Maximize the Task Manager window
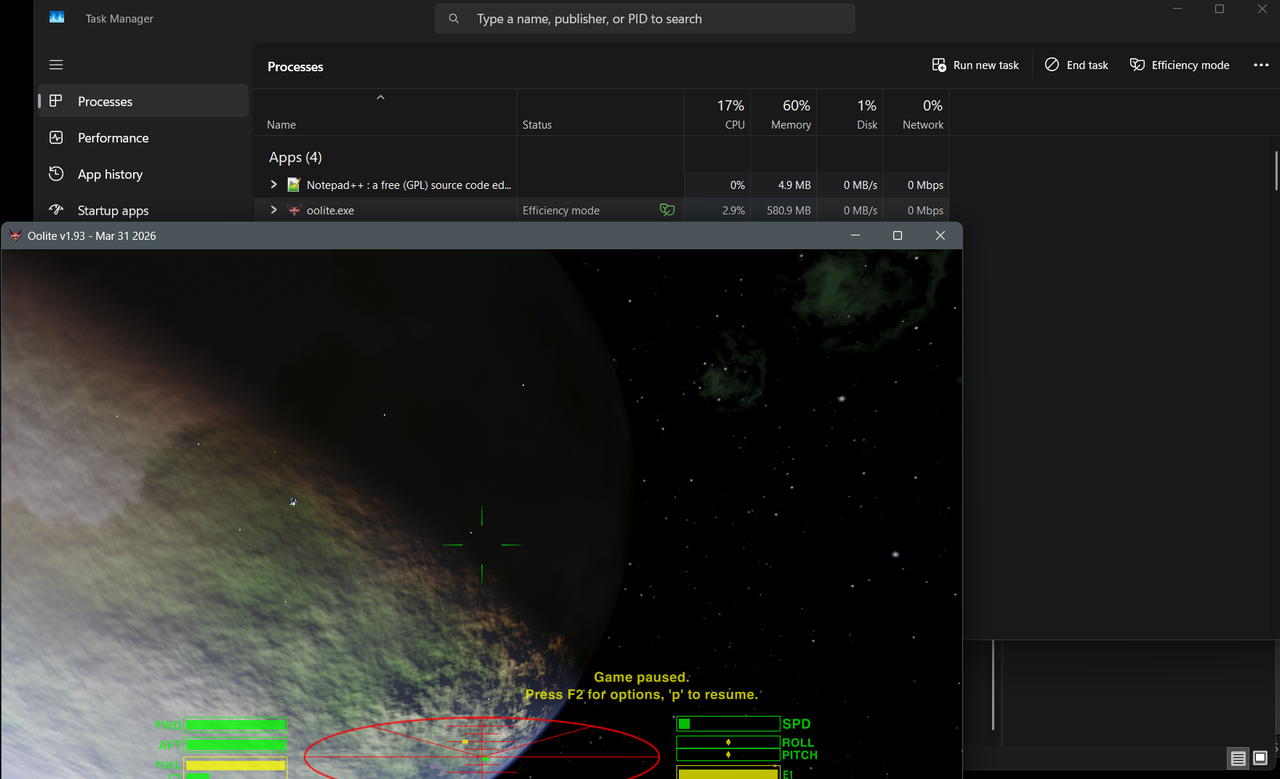 1219,9
